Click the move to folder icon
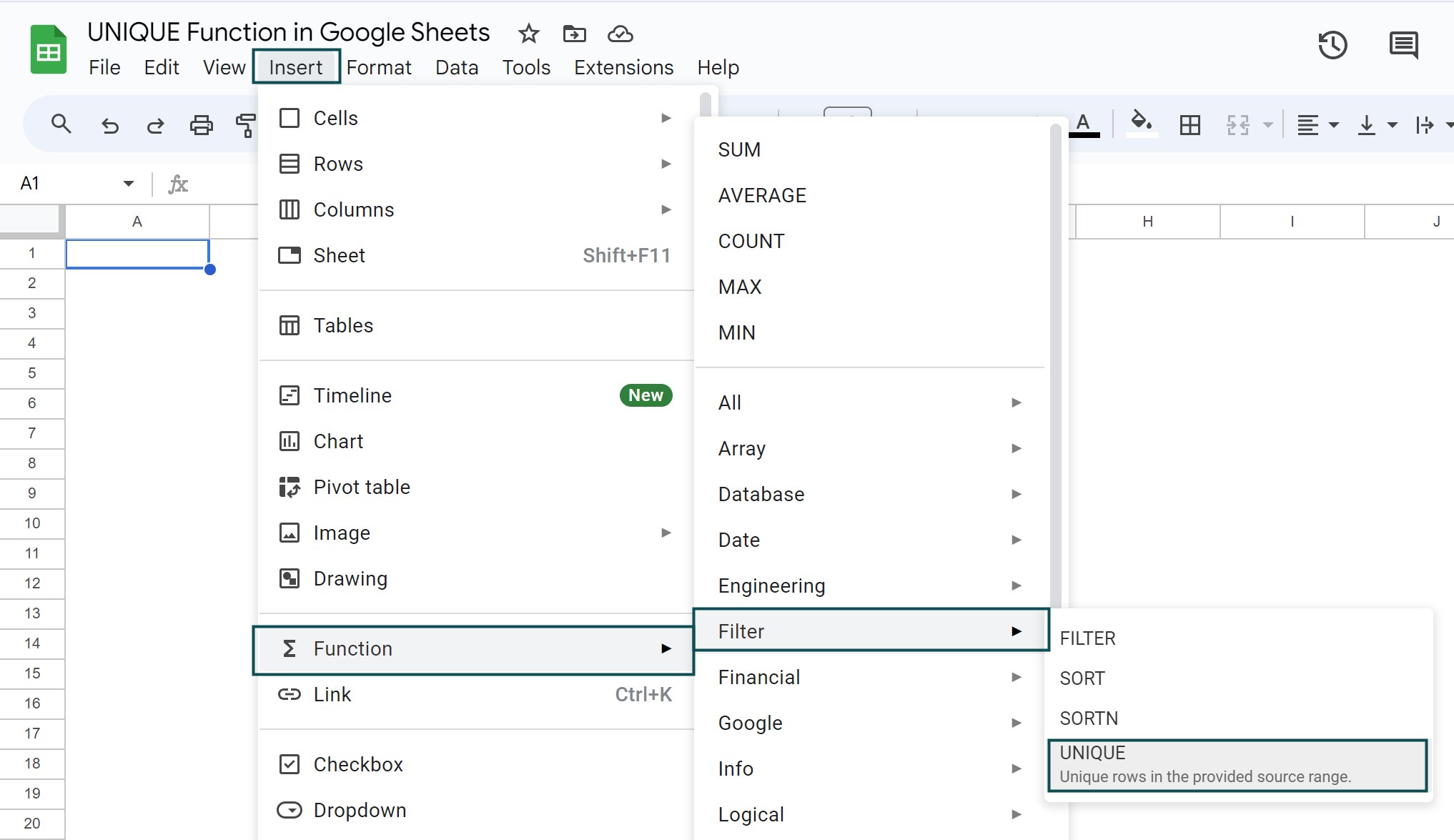Viewport: 1454px width, 840px height. click(x=574, y=34)
